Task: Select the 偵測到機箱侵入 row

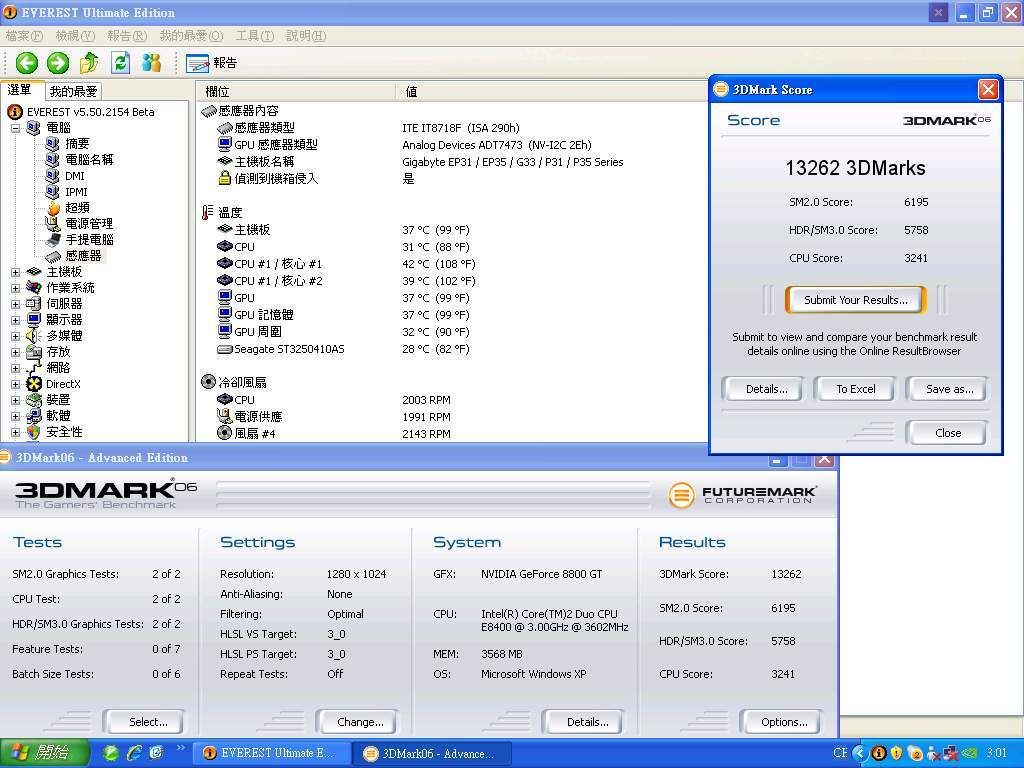Action: (315, 179)
